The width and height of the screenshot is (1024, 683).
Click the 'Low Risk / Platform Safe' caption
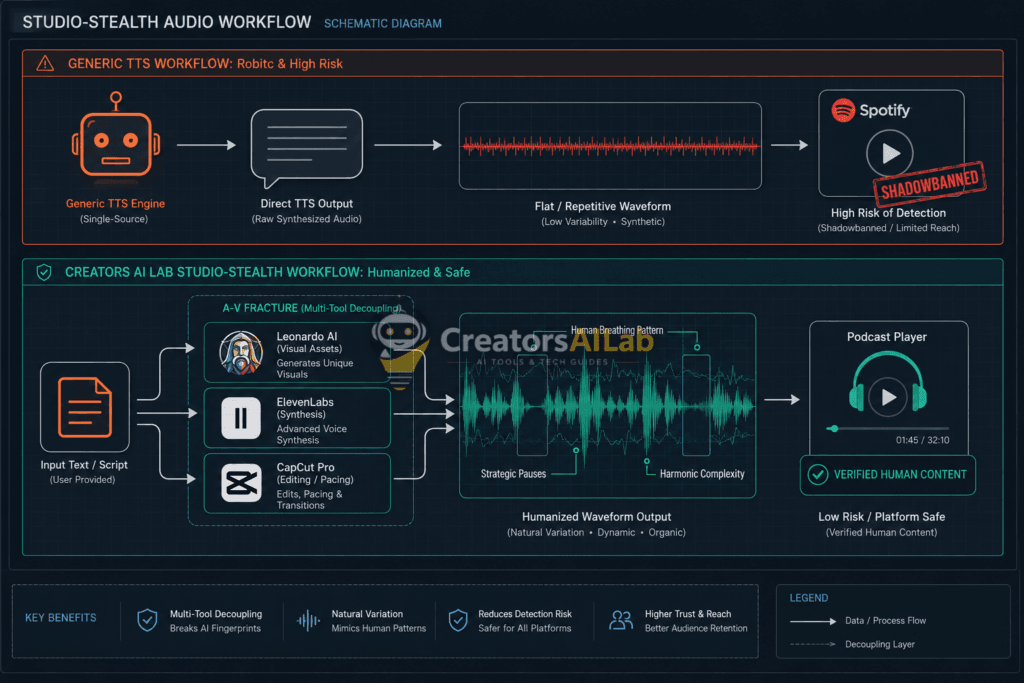click(x=882, y=517)
